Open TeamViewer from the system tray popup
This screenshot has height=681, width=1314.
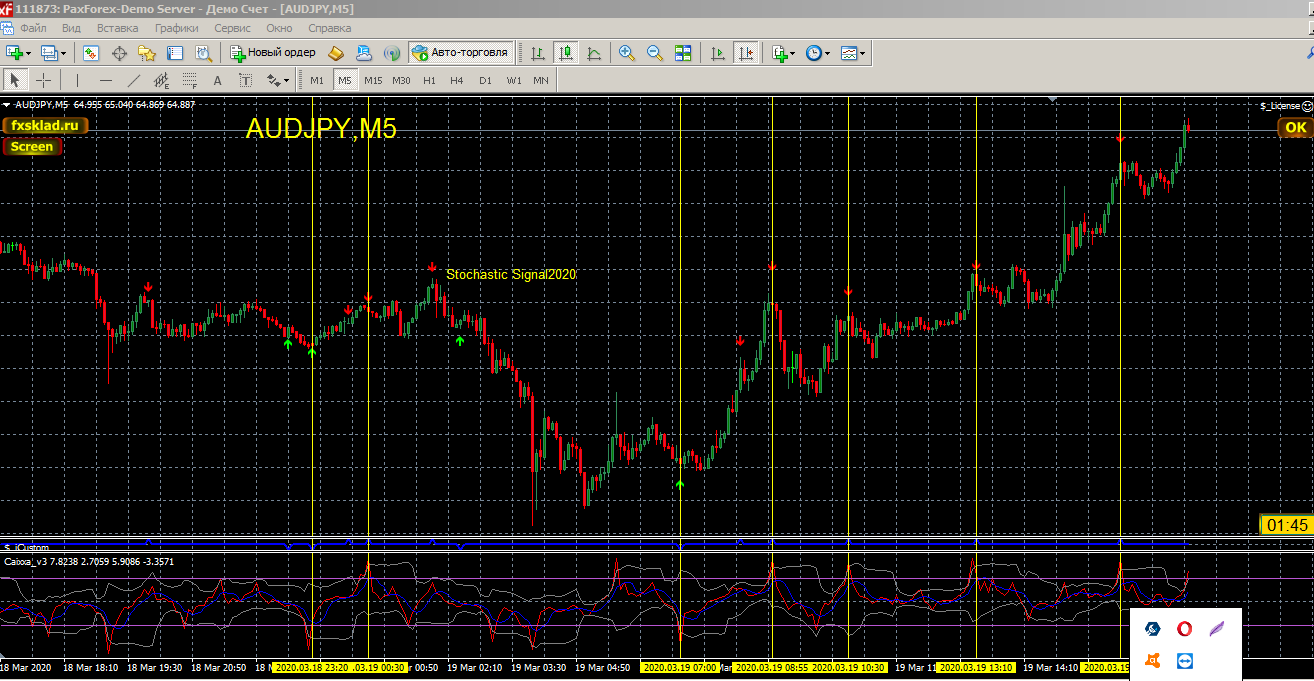(x=1185, y=661)
